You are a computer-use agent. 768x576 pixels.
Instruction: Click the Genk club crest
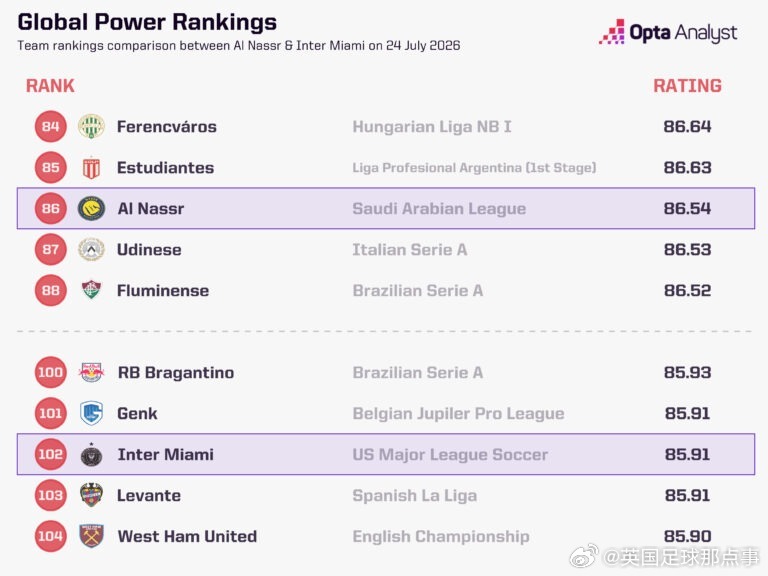tap(91, 413)
